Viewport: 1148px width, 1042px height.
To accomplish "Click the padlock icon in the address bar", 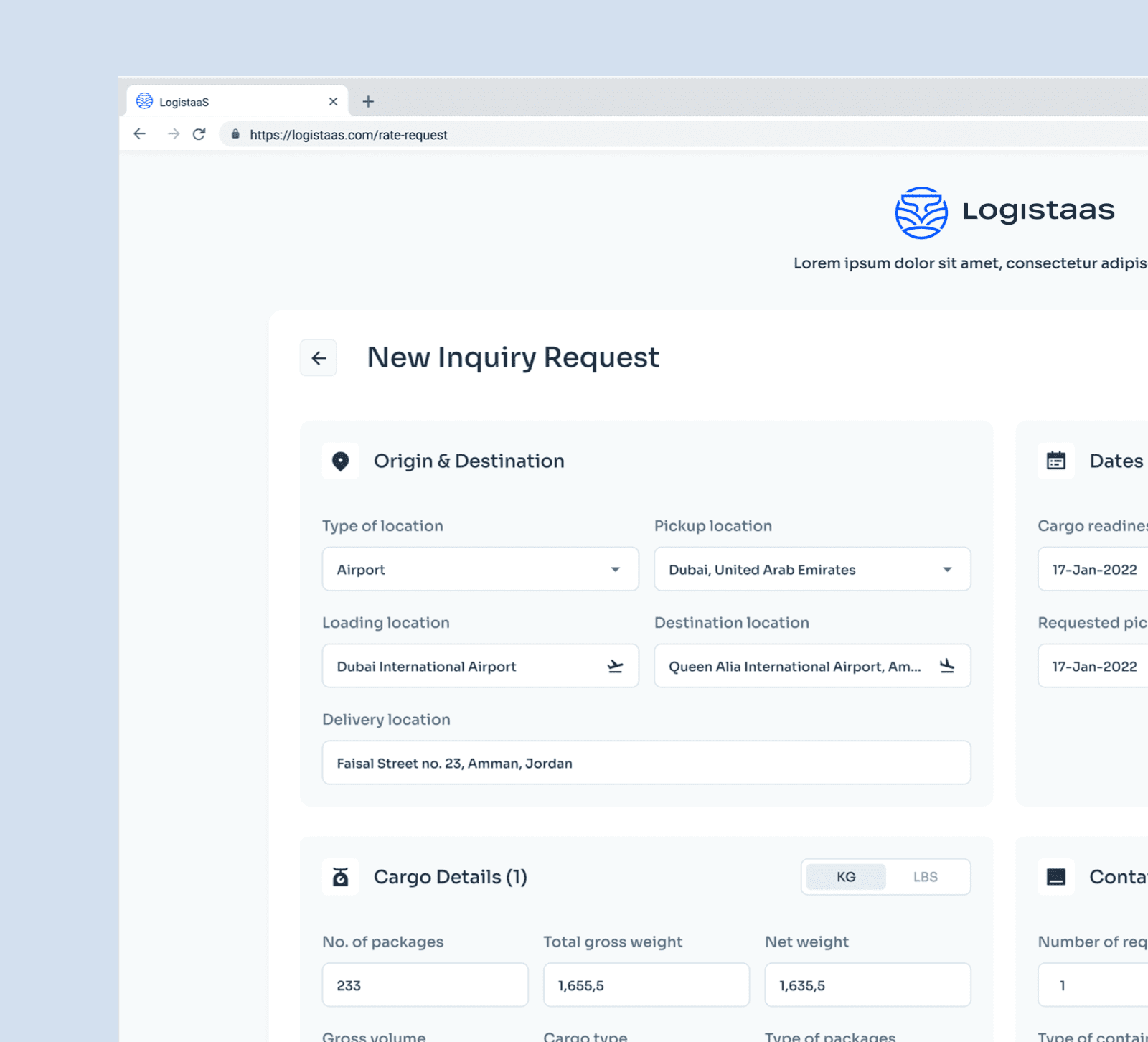I will coord(235,134).
